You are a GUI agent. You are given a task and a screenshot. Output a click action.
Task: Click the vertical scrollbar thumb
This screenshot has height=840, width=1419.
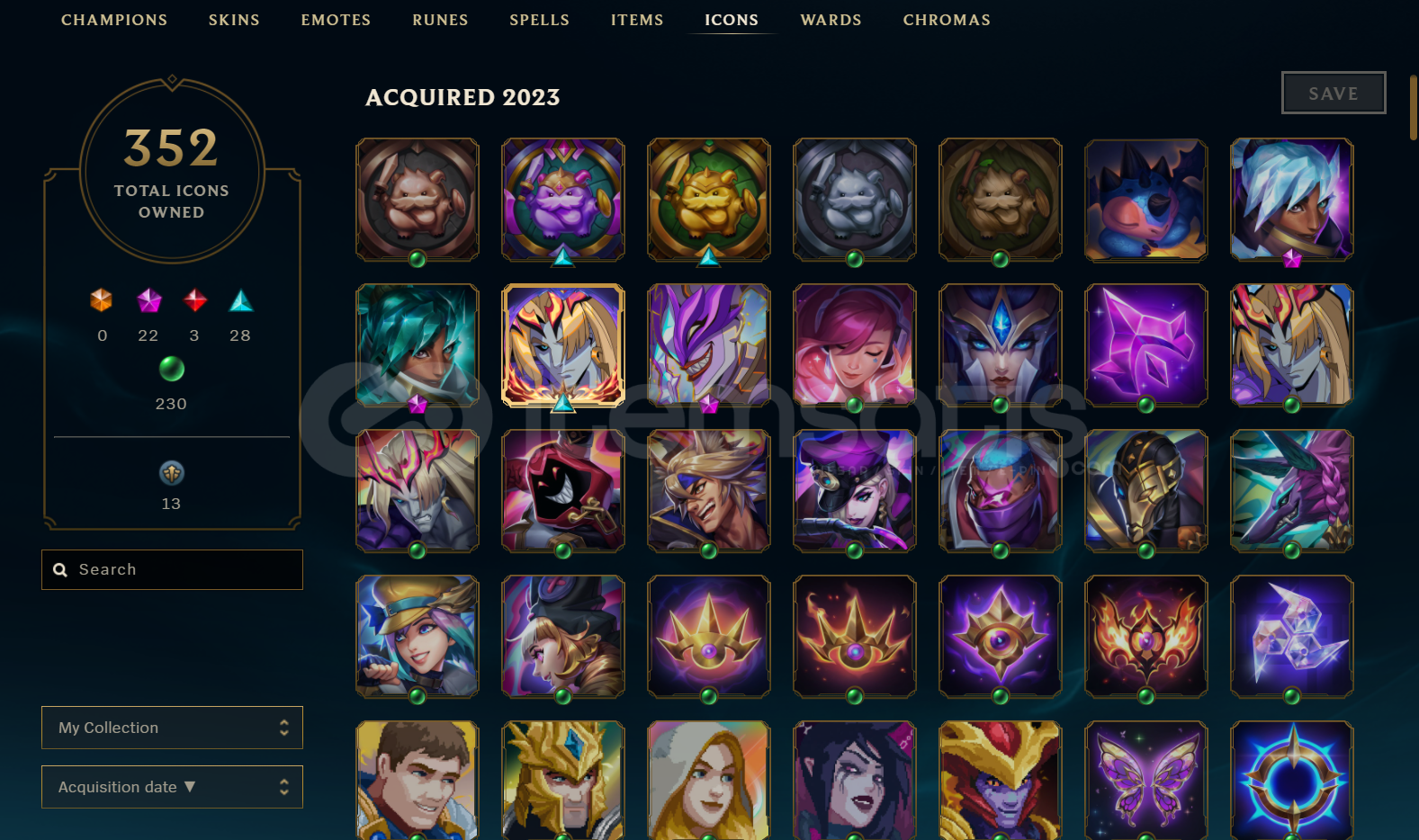[1414, 107]
